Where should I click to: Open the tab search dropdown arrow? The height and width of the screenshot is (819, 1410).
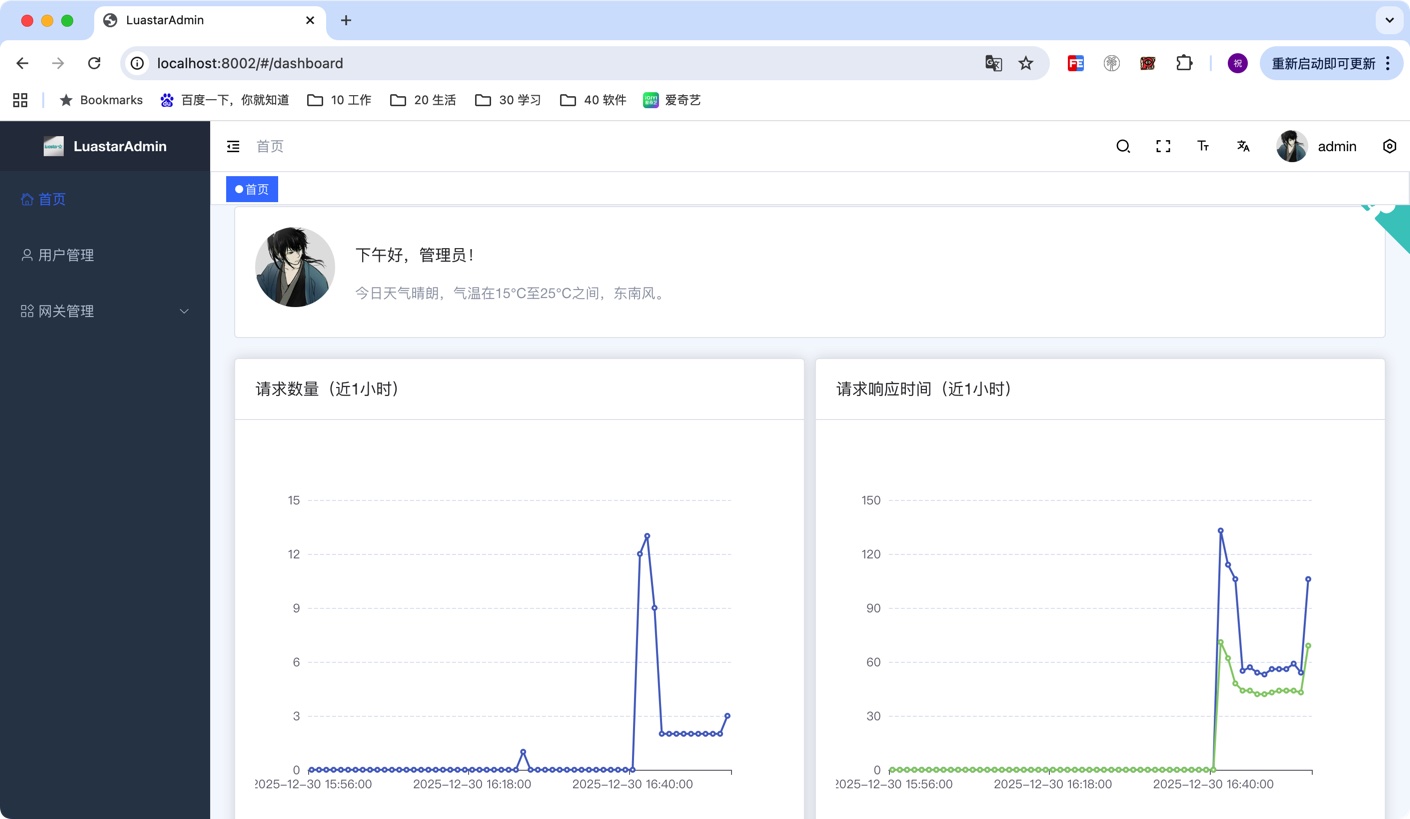[1389, 20]
